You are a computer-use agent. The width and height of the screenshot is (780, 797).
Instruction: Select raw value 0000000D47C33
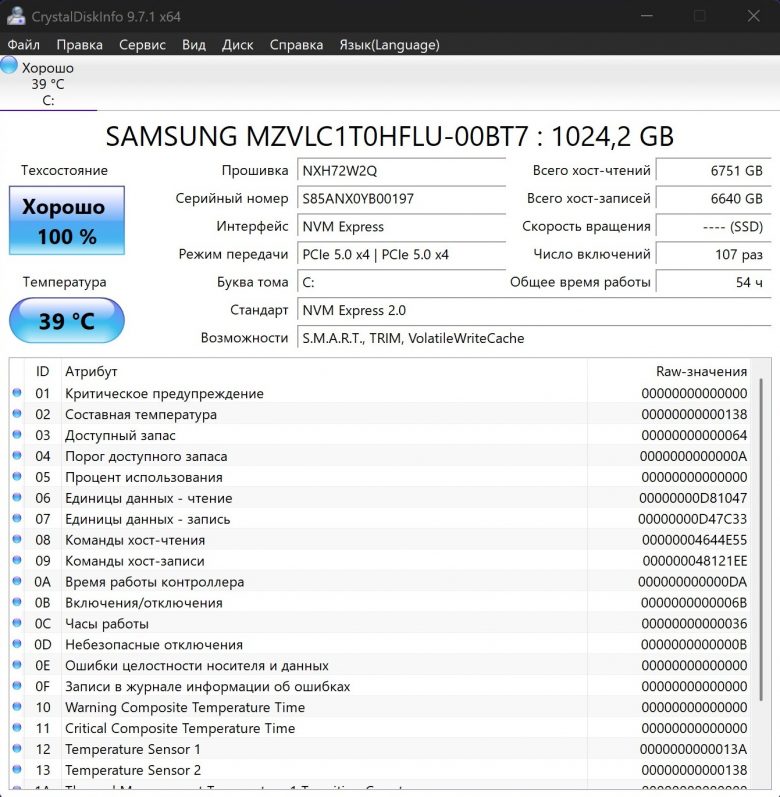(693, 519)
